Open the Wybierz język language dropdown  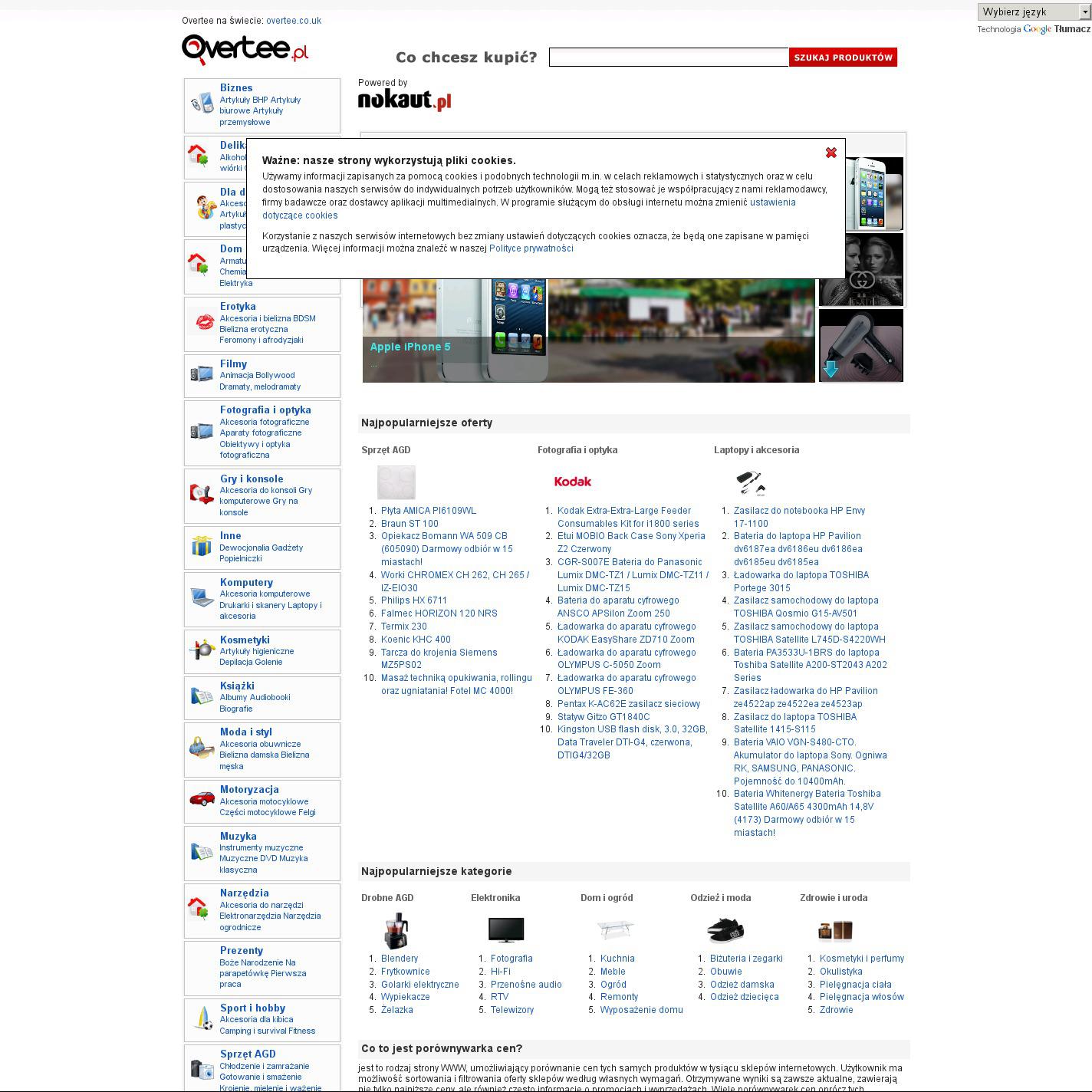click(1034, 12)
